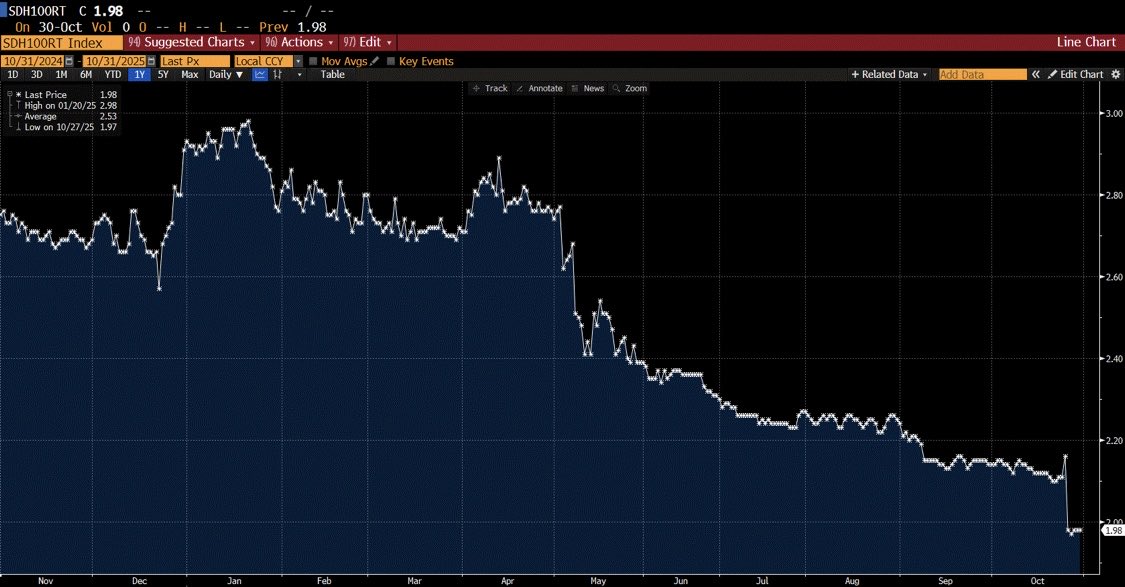
Task: Click the Edit Chart pencil button
Action: tap(1075, 75)
